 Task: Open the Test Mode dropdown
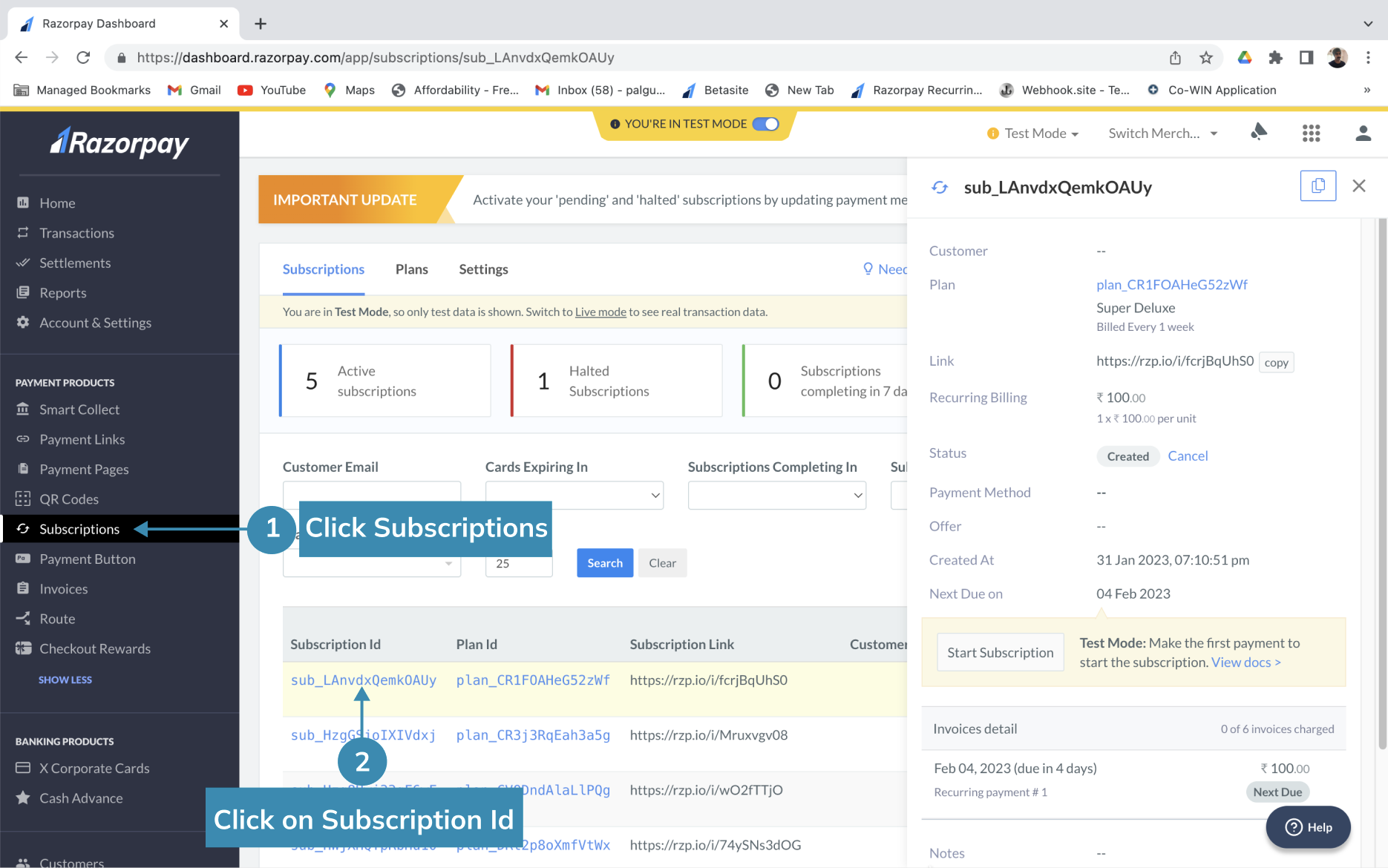[x=1033, y=134]
